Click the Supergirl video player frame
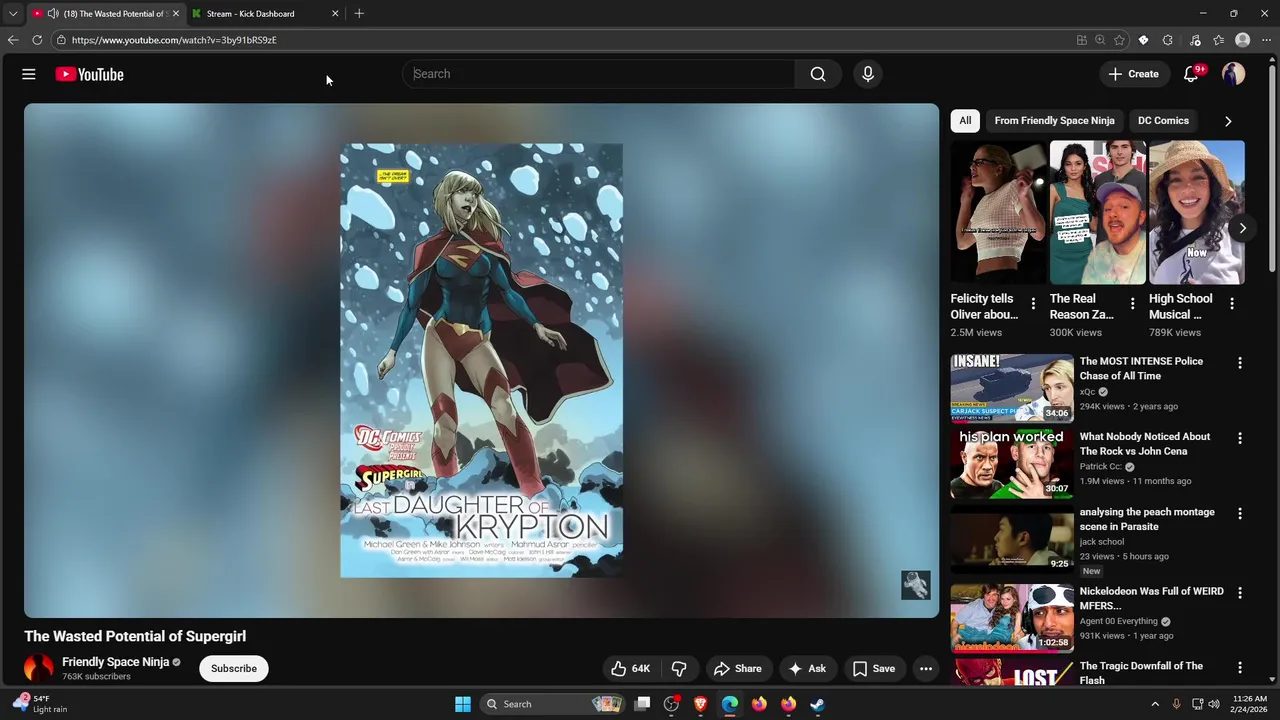1280x720 pixels. point(481,360)
